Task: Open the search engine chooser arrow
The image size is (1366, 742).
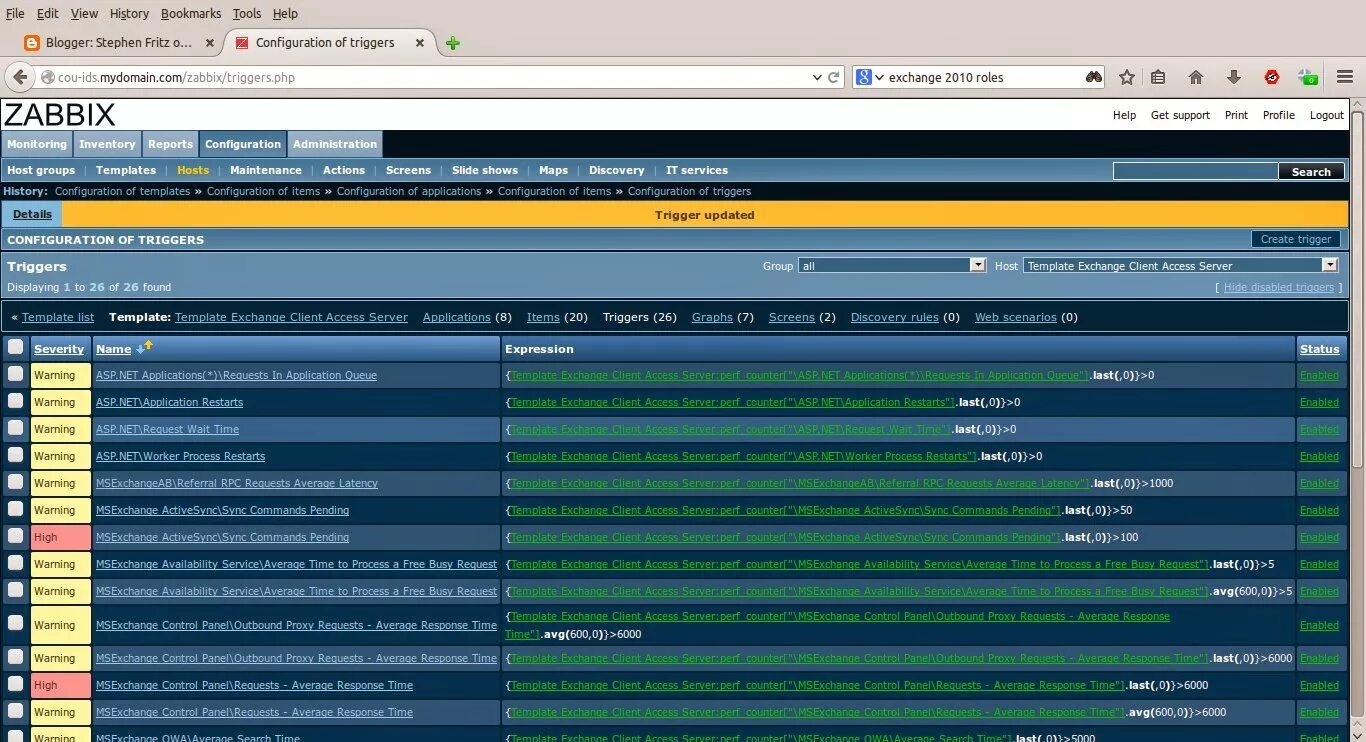Action: [x=880, y=77]
